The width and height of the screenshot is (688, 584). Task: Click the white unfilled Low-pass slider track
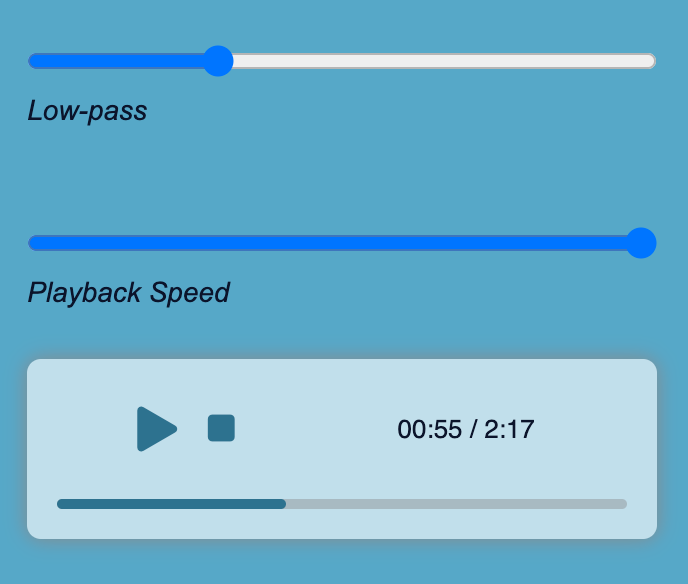pos(444,61)
